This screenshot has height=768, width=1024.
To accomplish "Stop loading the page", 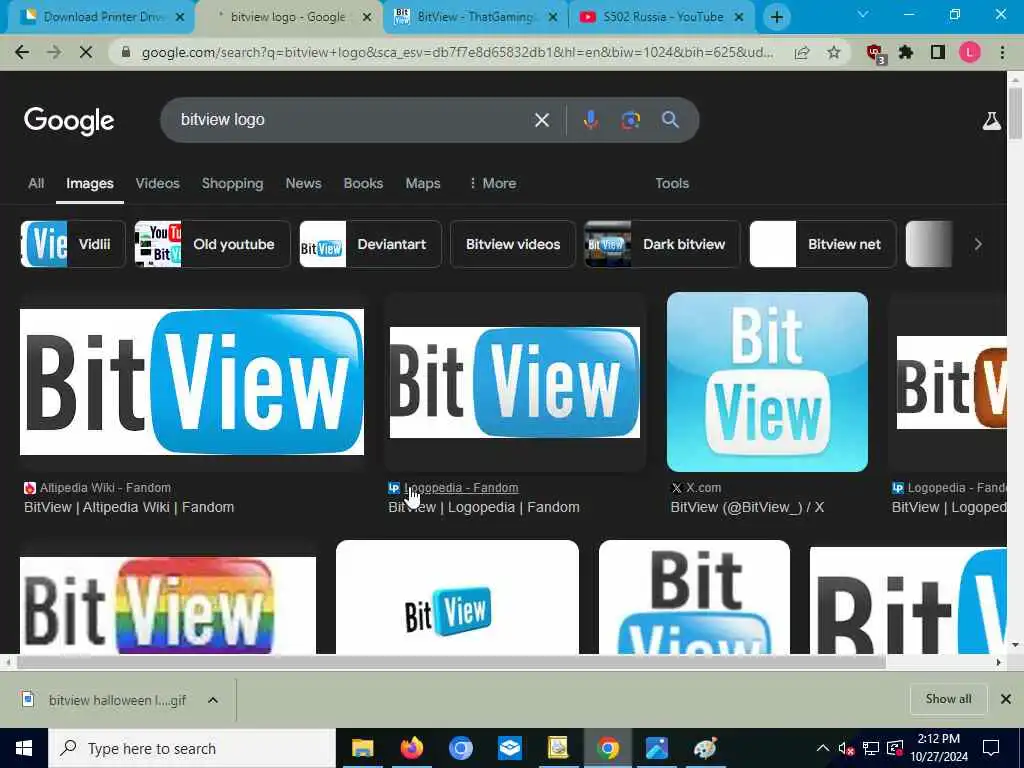I will pos(86,52).
